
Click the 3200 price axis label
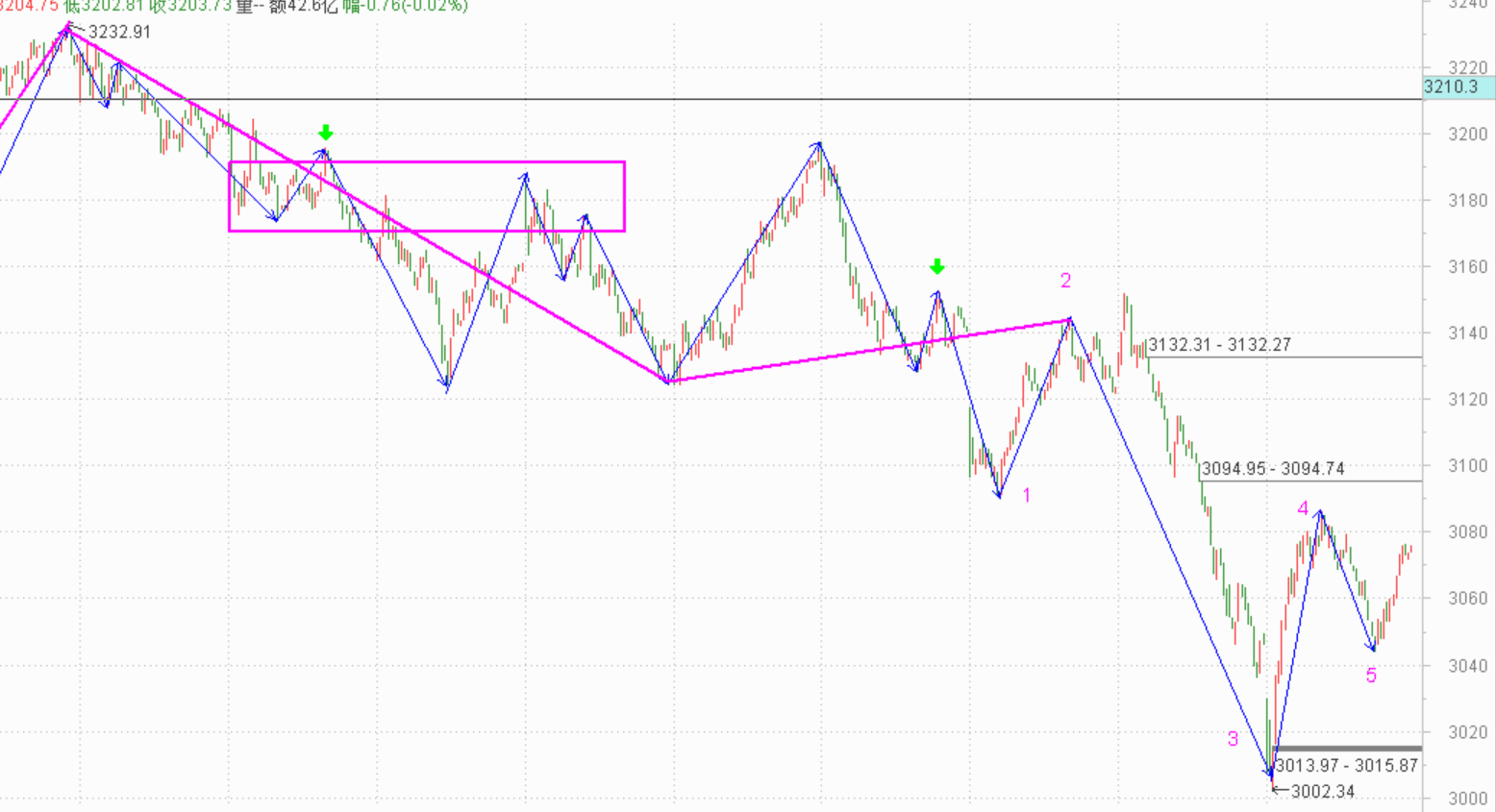(1467, 135)
